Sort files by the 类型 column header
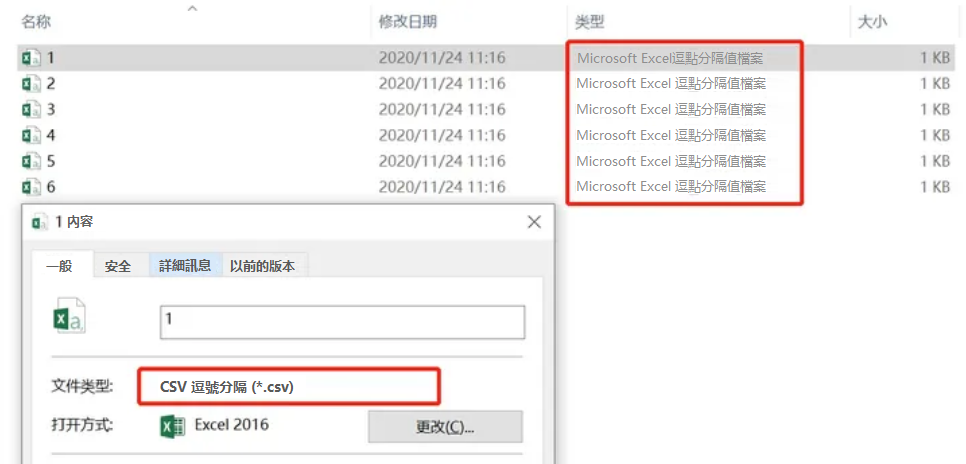This screenshot has height=464, width=966. pos(590,22)
